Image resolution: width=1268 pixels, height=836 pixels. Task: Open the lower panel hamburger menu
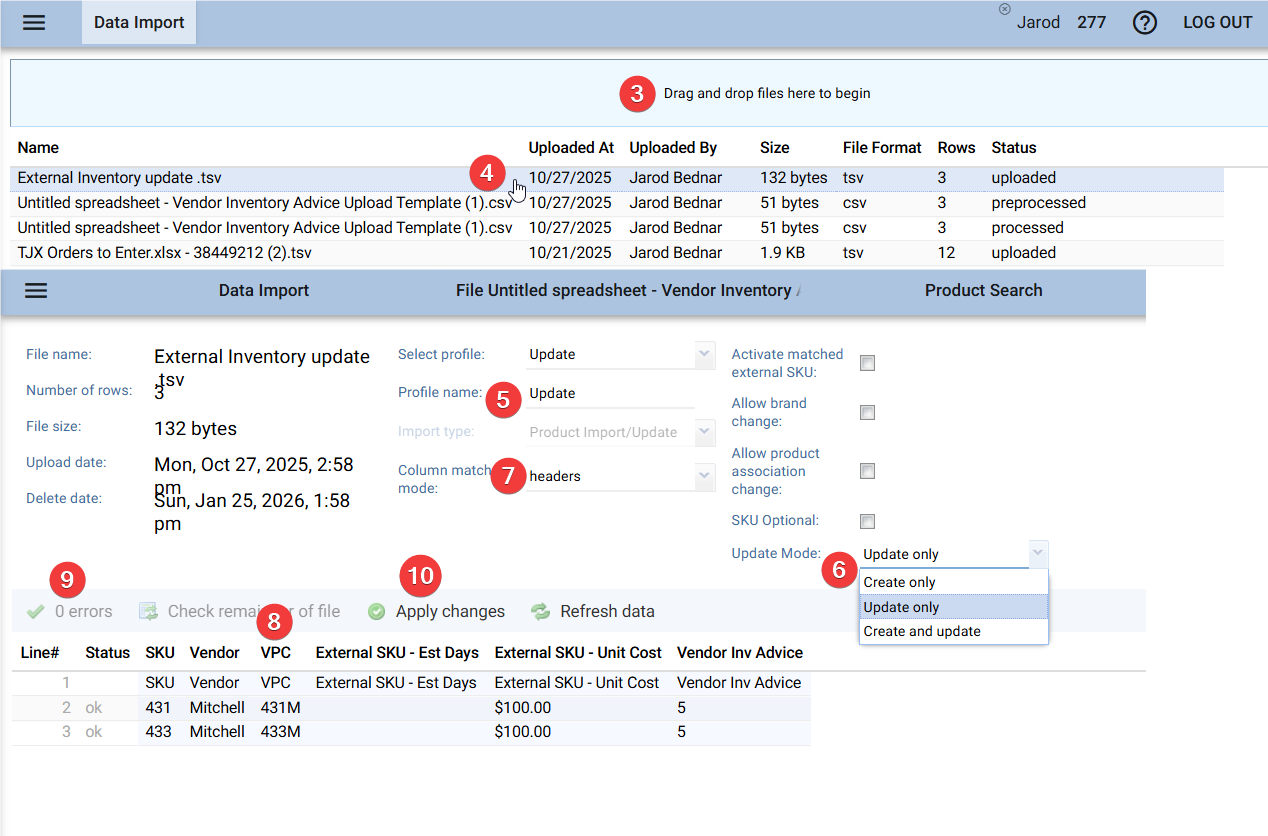[36, 291]
